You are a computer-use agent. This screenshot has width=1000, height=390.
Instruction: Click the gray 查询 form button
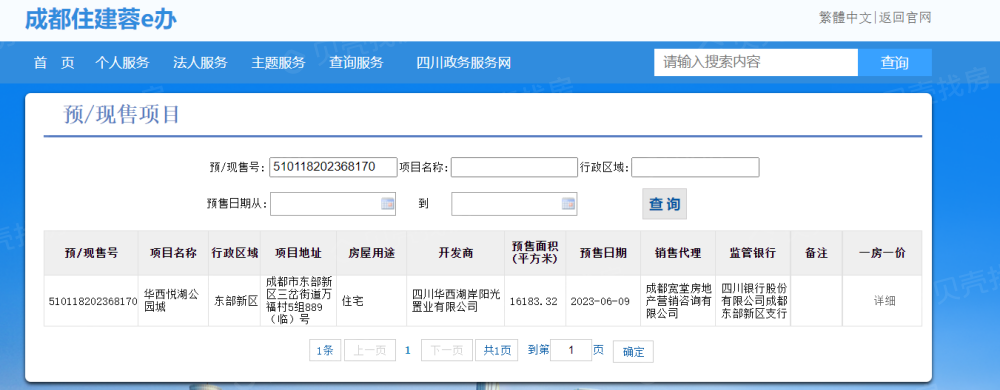click(665, 204)
